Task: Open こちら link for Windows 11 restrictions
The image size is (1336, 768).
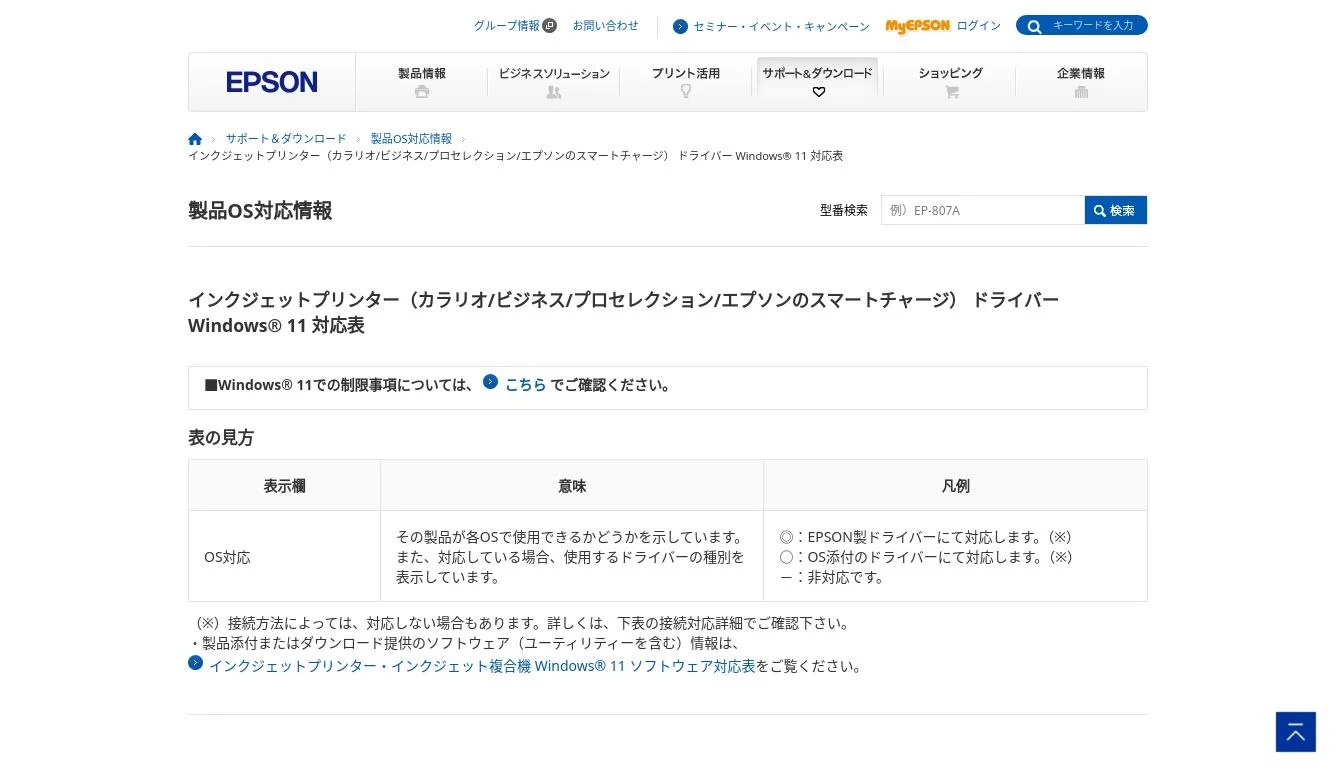Action: click(525, 385)
